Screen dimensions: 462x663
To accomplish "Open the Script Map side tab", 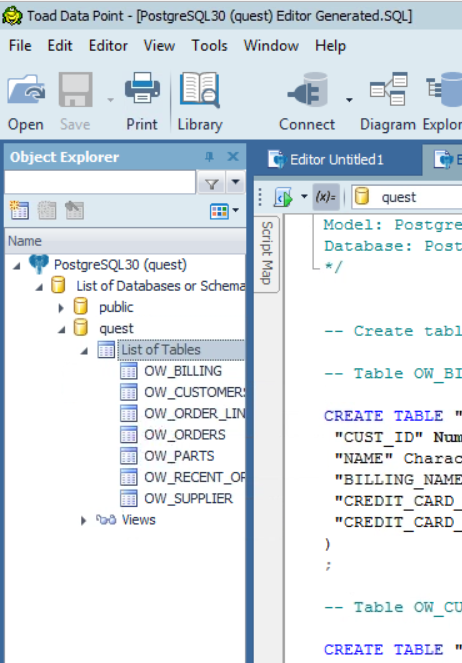I will (266, 253).
